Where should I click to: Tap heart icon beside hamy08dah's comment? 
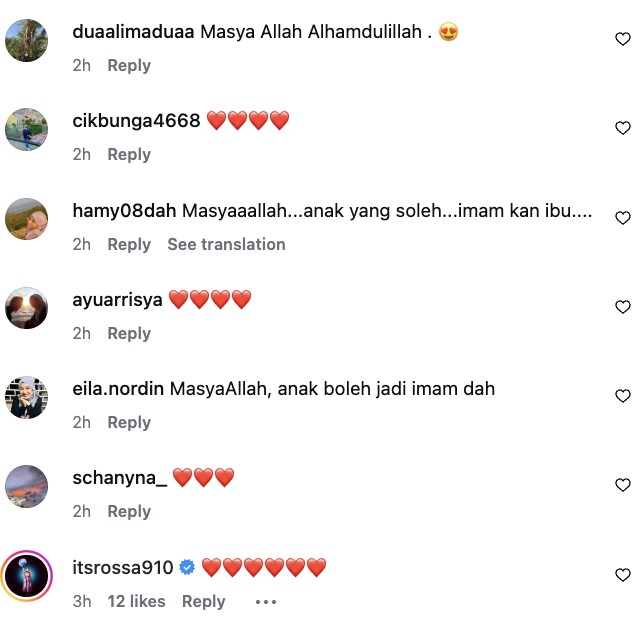click(623, 218)
